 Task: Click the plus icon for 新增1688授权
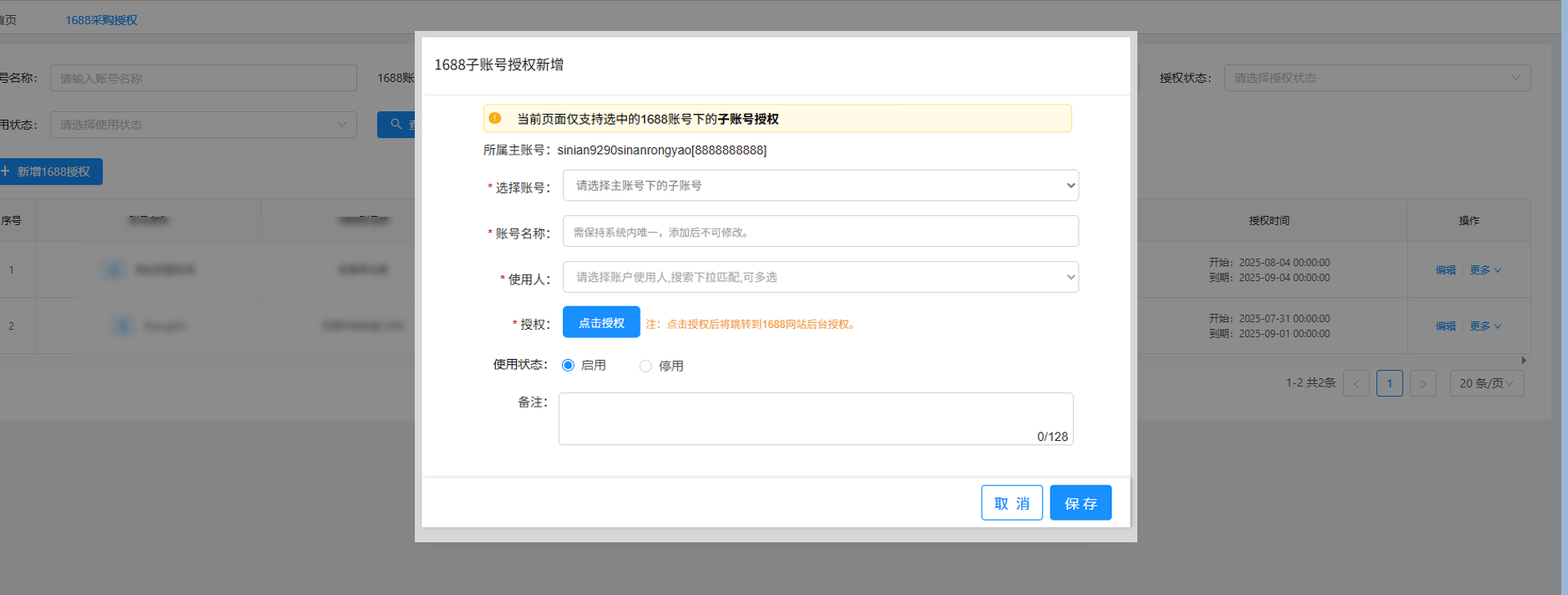[6, 172]
